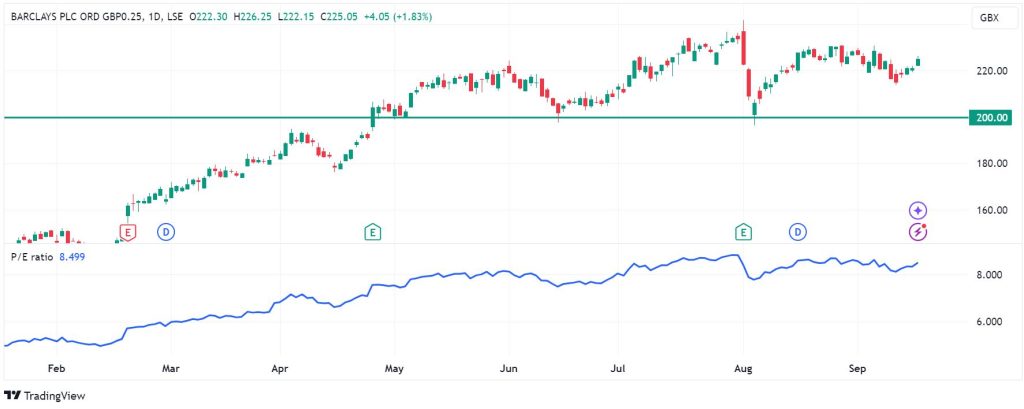Click the 220.00 price axis label
1024x409 pixels.
pyautogui.click(x=991, y=71)
